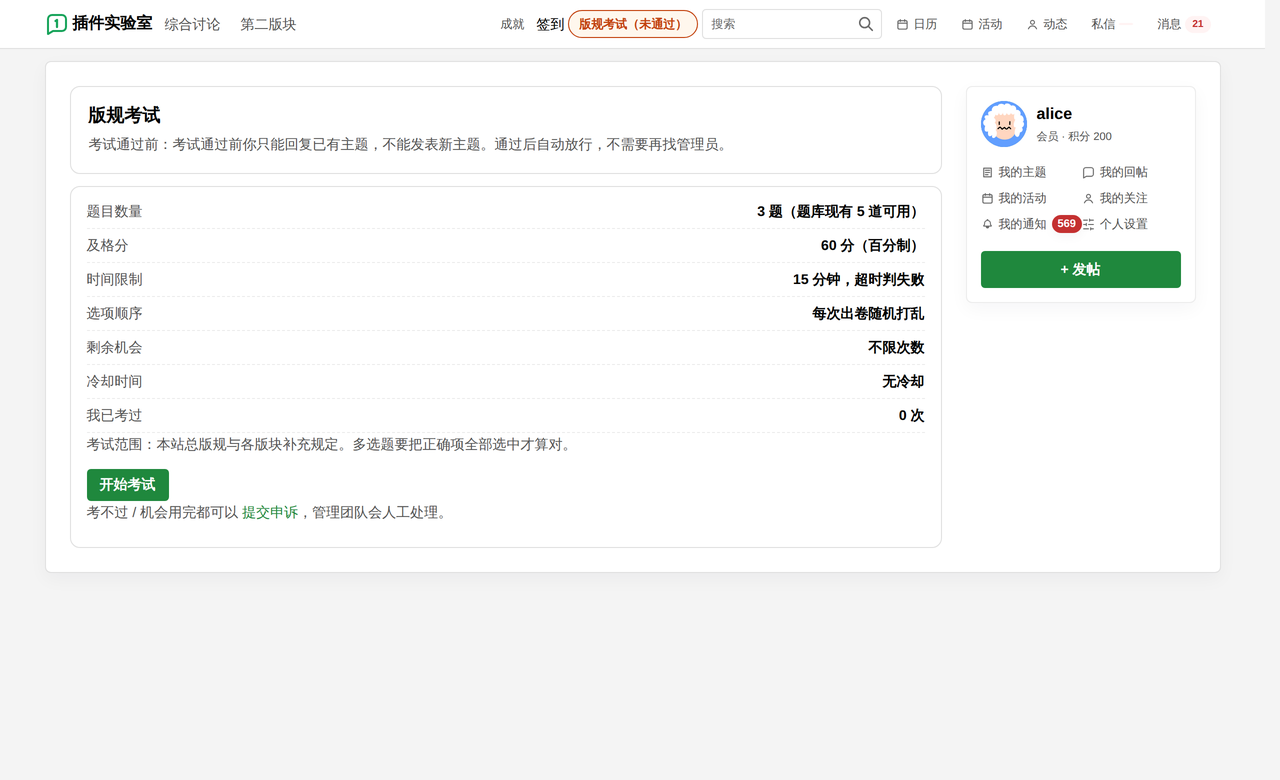Click the 我已考过 row label

115,416
